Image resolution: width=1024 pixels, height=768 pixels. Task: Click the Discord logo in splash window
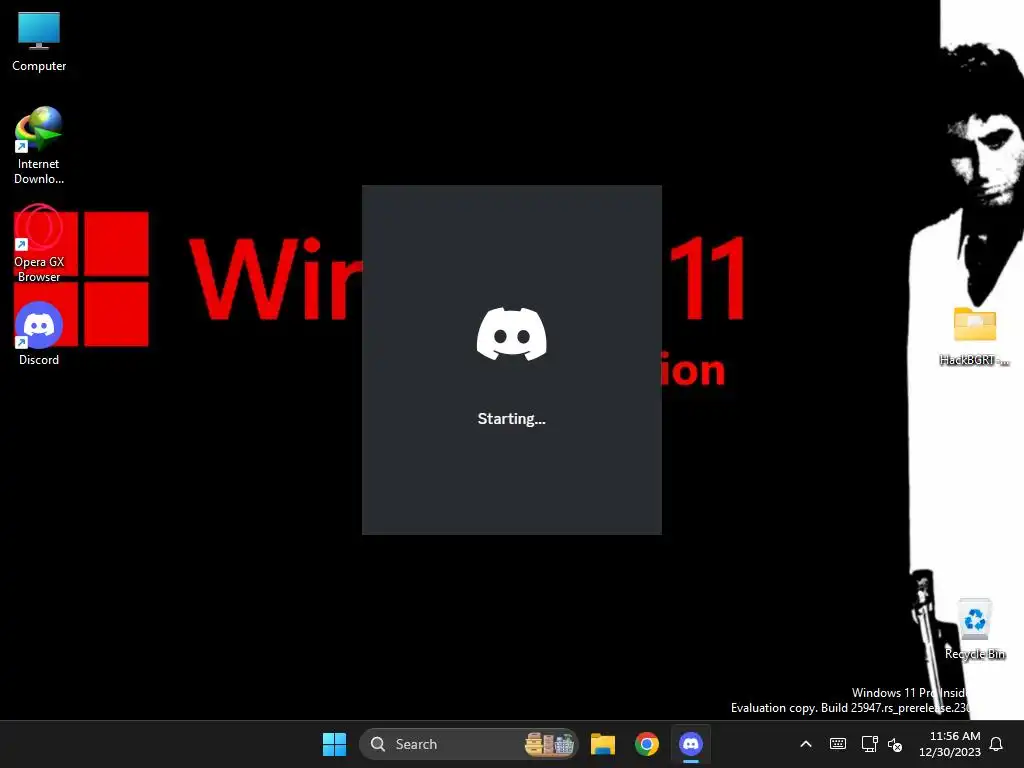coord(511,334)
